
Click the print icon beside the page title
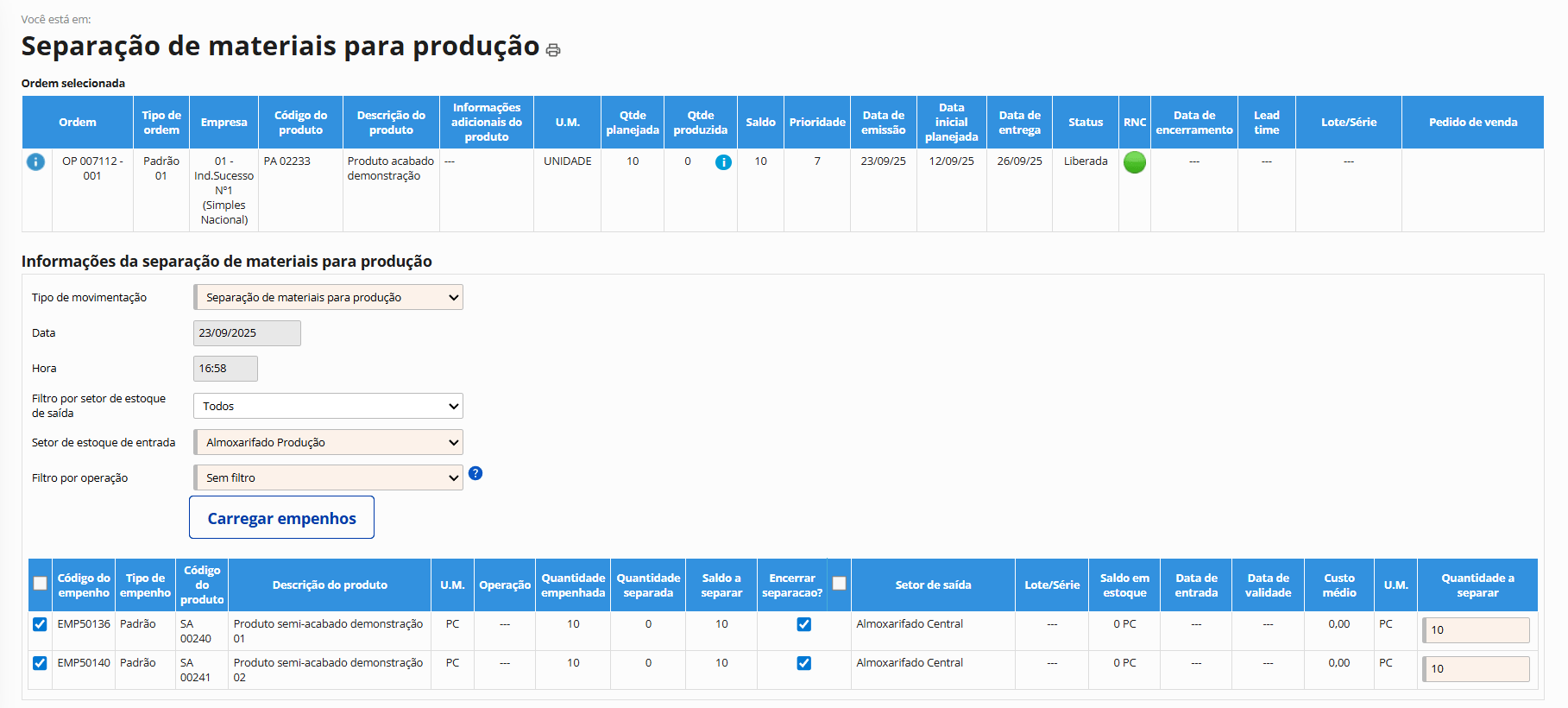(553, 50)
